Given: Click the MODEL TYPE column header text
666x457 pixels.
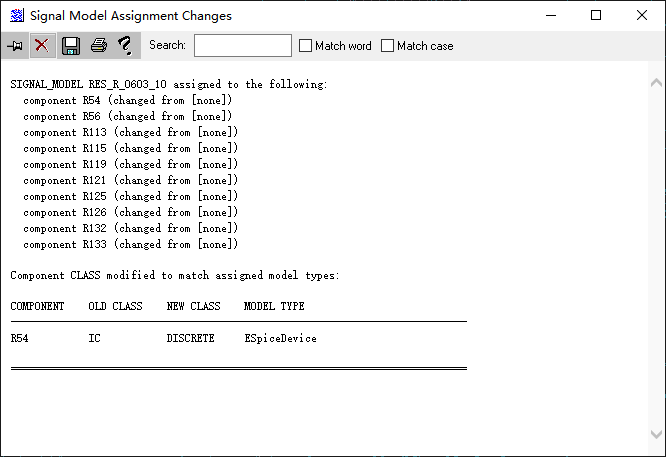Looking at the screenshot, I should pos(274,306).
